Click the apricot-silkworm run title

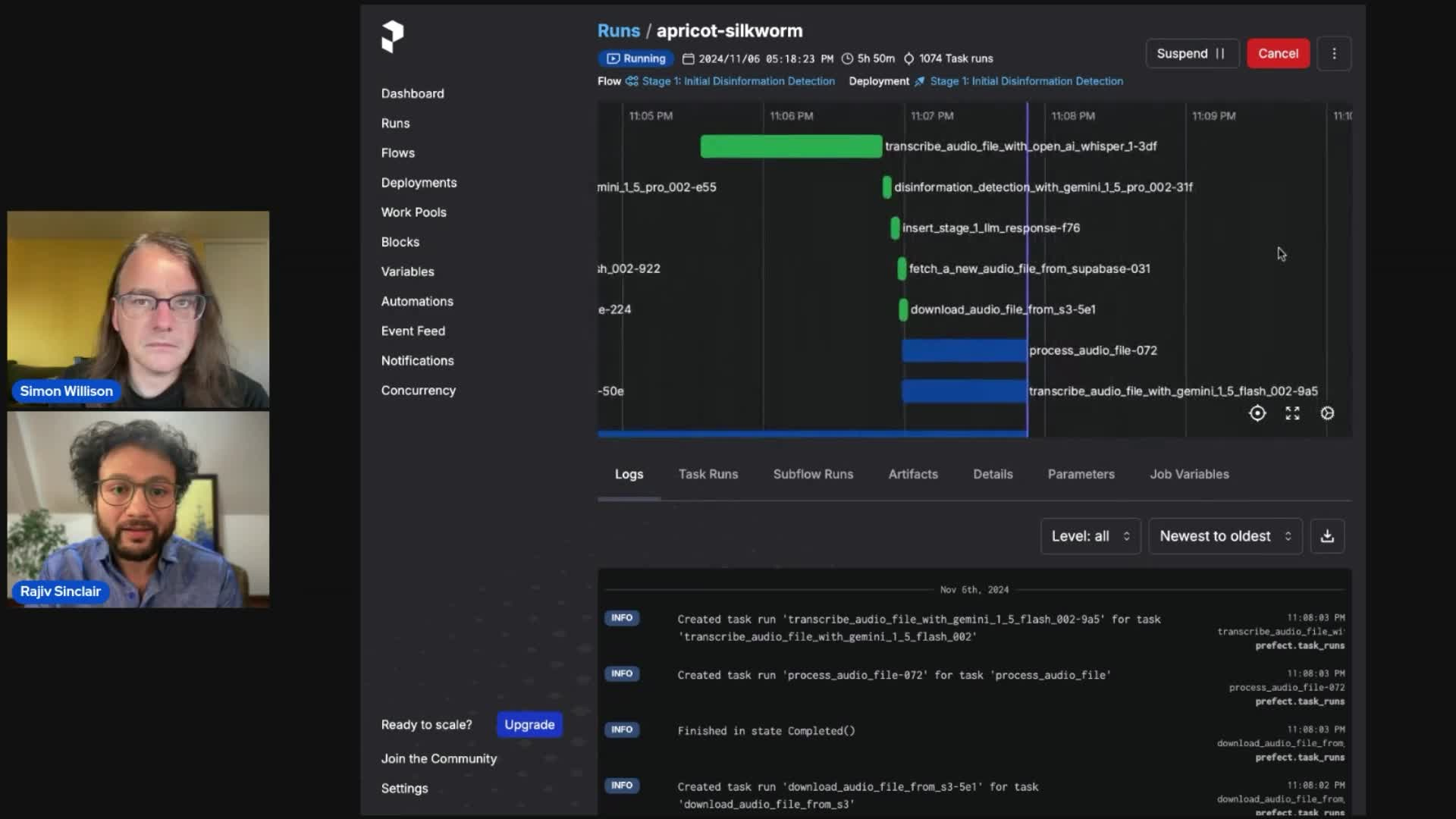coord(729,31)
